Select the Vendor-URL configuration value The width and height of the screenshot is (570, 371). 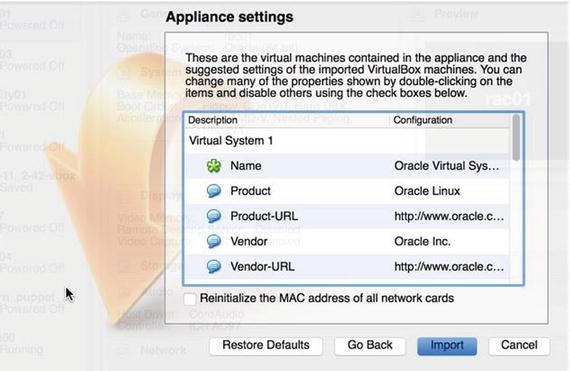[449, 267]
